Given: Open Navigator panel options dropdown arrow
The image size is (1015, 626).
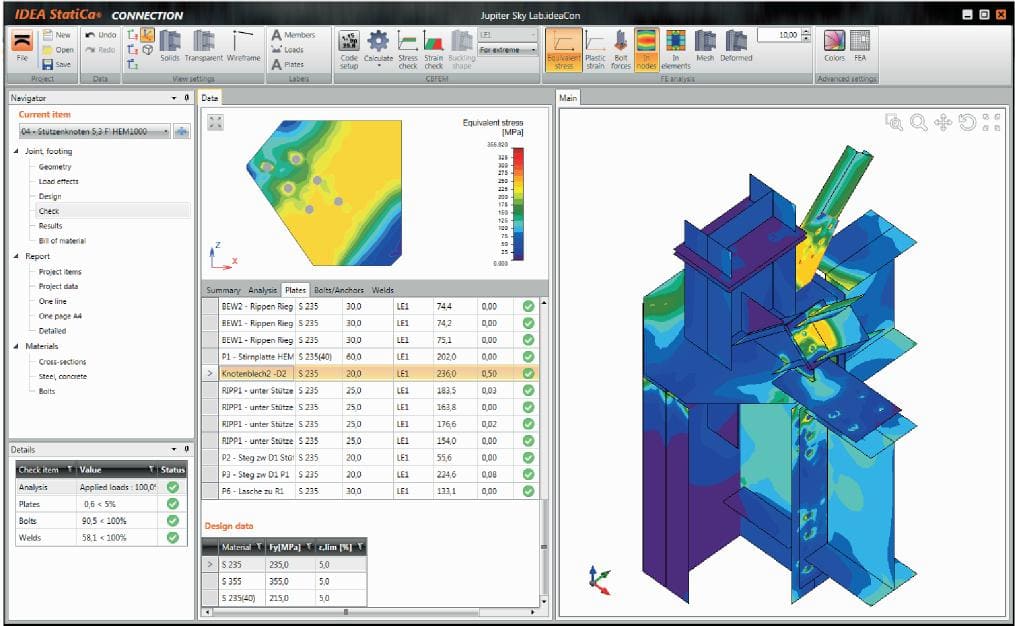Looking at the screenshot, I should (174, 98).
